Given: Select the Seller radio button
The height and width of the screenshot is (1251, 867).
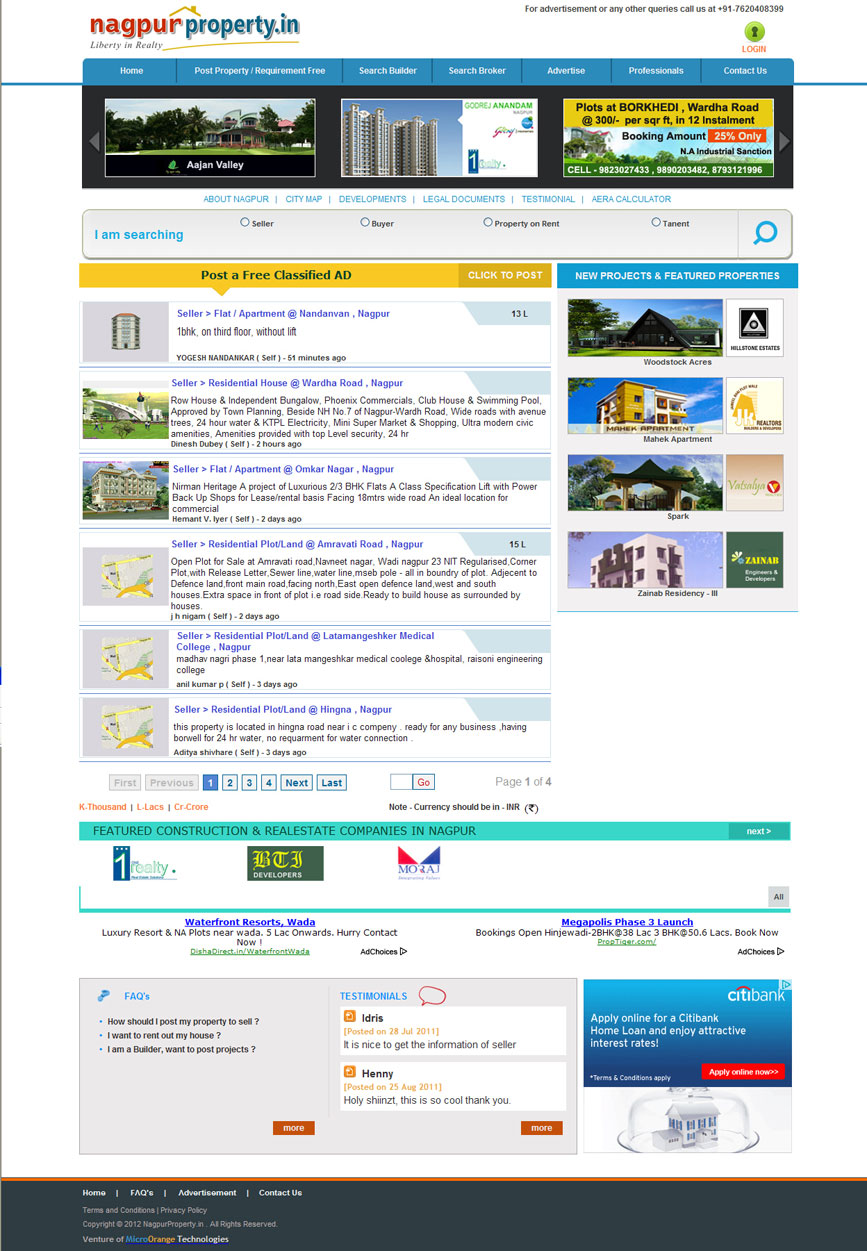Looking at the screenshot, I should coord(245,223).
